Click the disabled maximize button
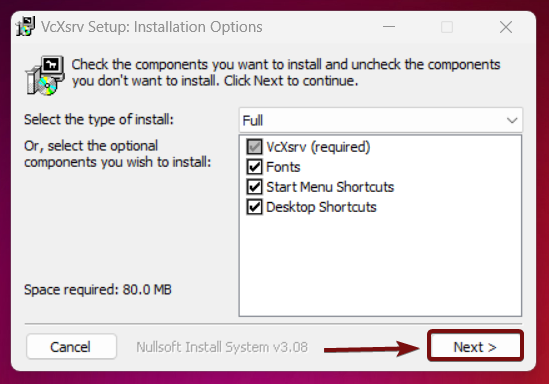The width and height of the screenshot is (549, 384). 447,27
